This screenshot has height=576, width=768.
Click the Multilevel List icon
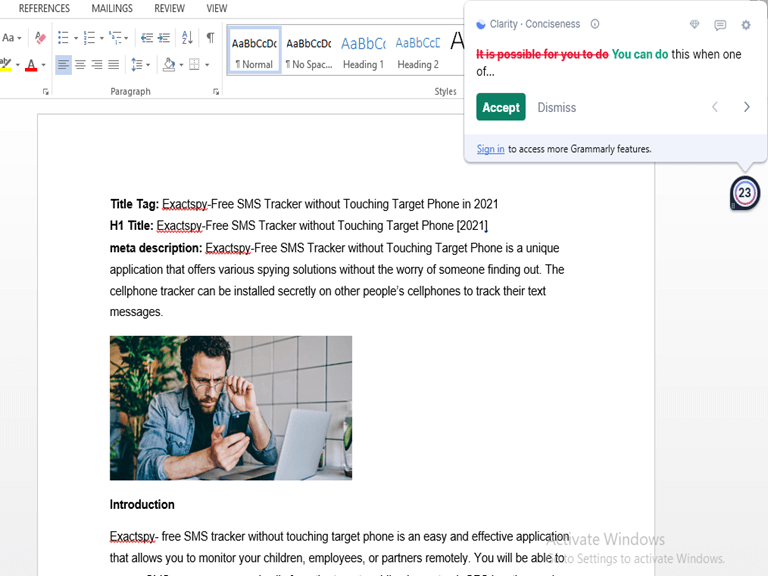click(115, 38)
